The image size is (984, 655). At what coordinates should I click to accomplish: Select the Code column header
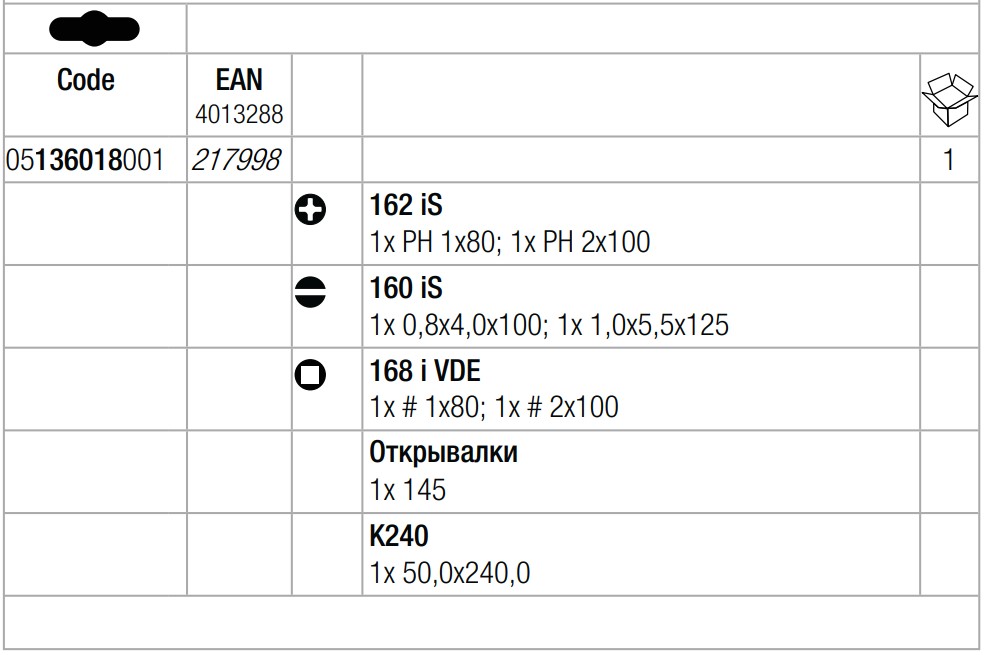pos(86,80)
